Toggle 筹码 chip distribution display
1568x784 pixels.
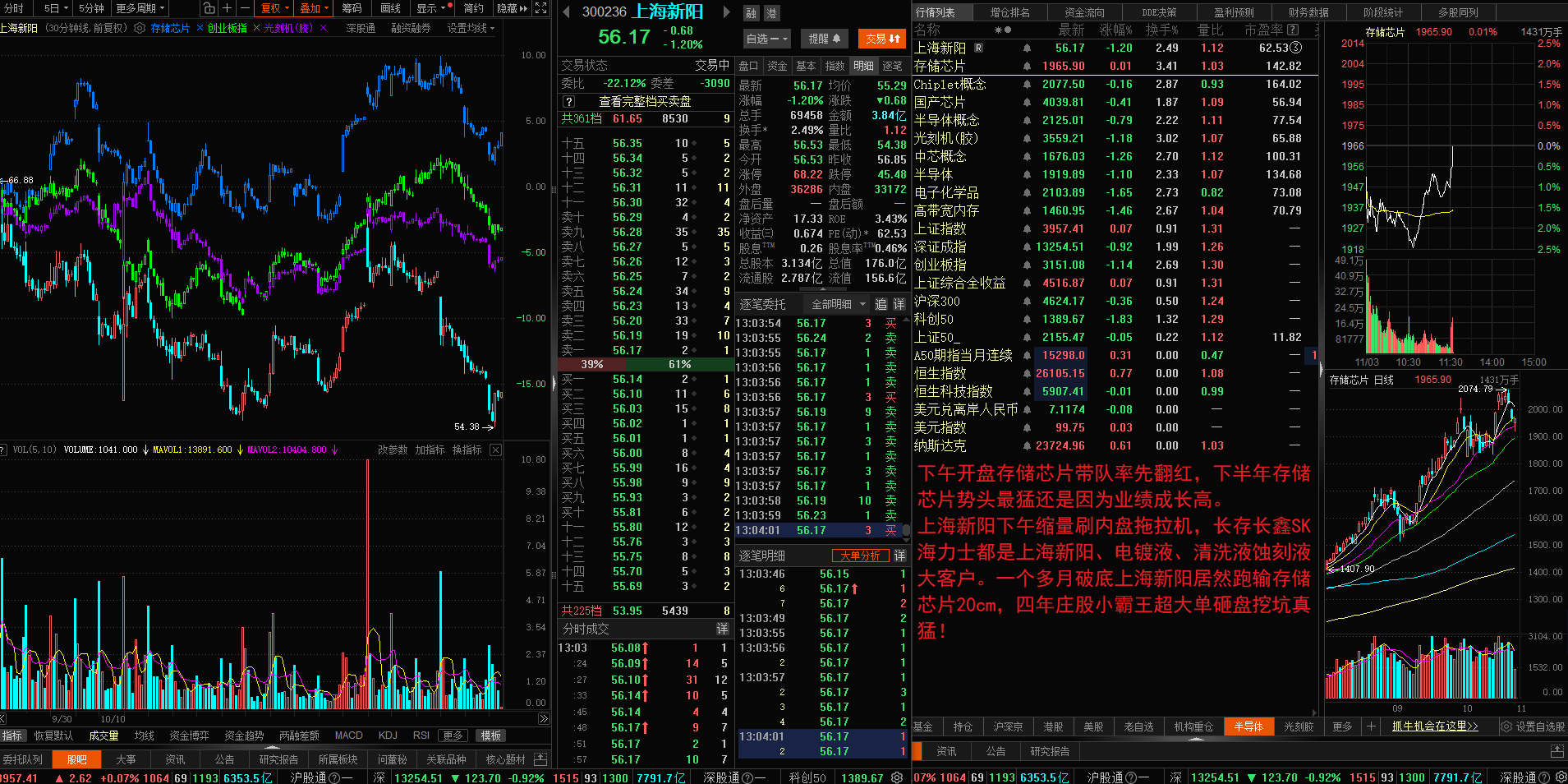tap(352, 8)
